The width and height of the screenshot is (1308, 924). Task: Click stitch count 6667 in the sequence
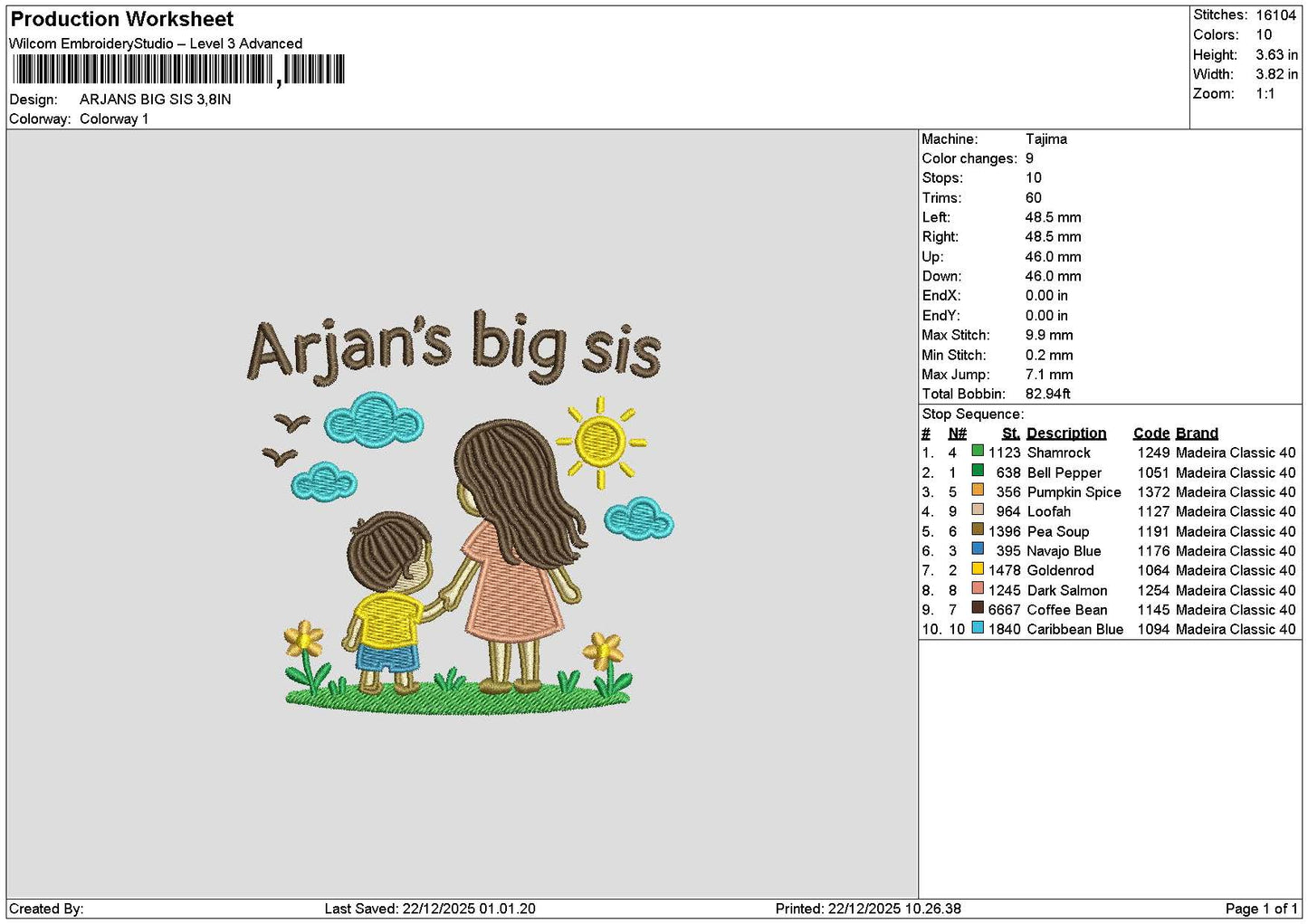tap(1004, 610)
